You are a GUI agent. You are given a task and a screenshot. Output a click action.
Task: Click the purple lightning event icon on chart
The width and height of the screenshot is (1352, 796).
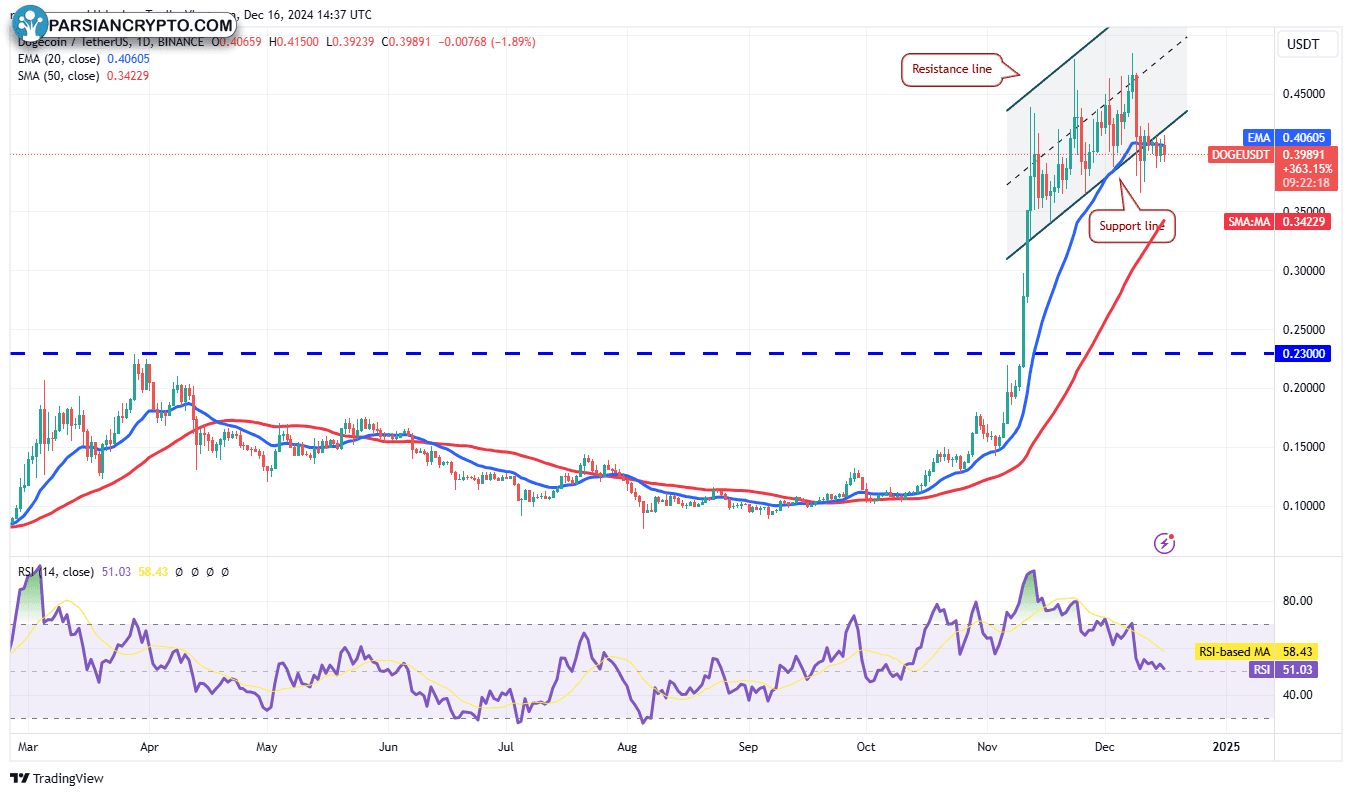pos(1165,543)
